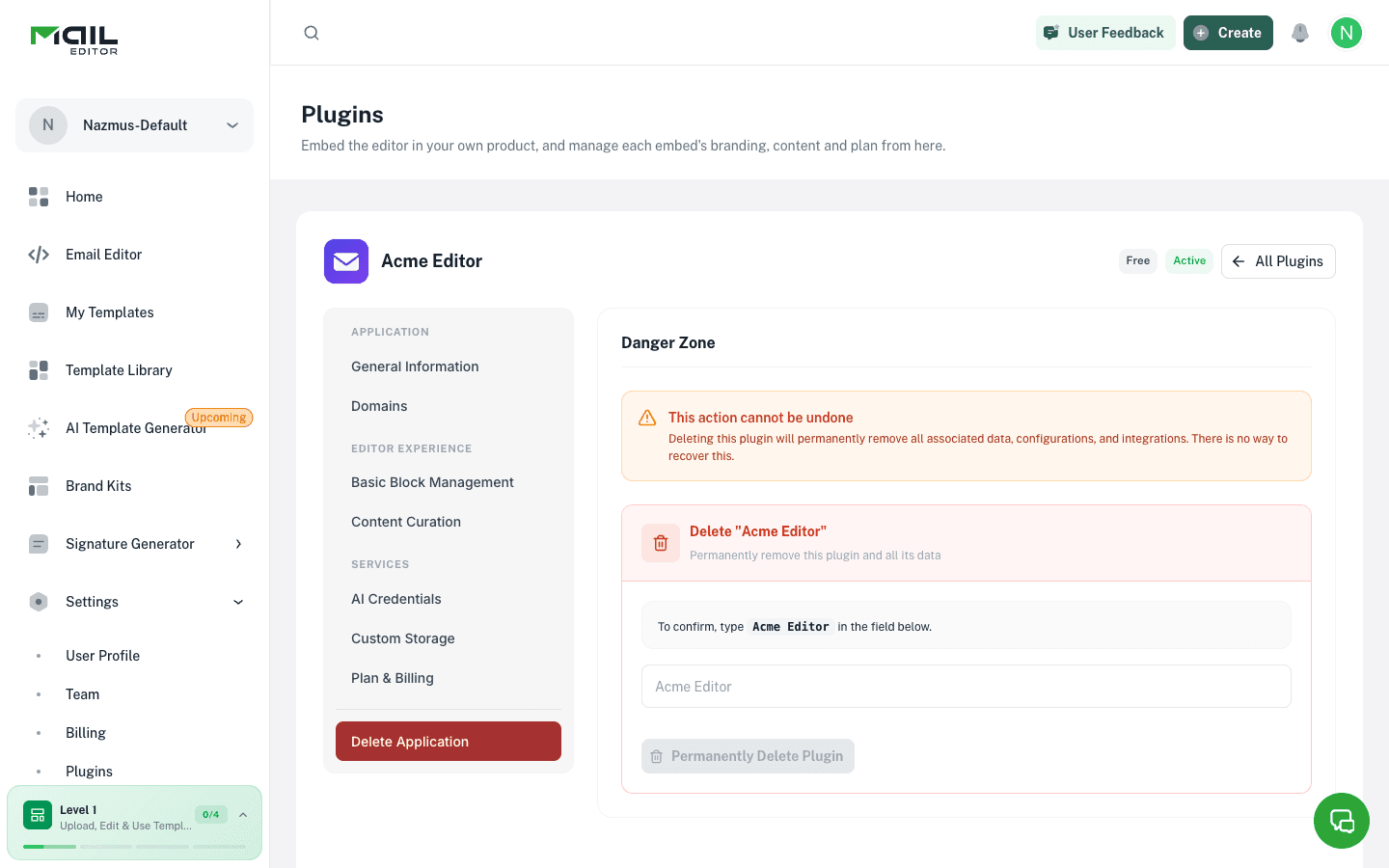Click the Mail Editor logo
Viewport: 1389px width, 868px height.
74,41
